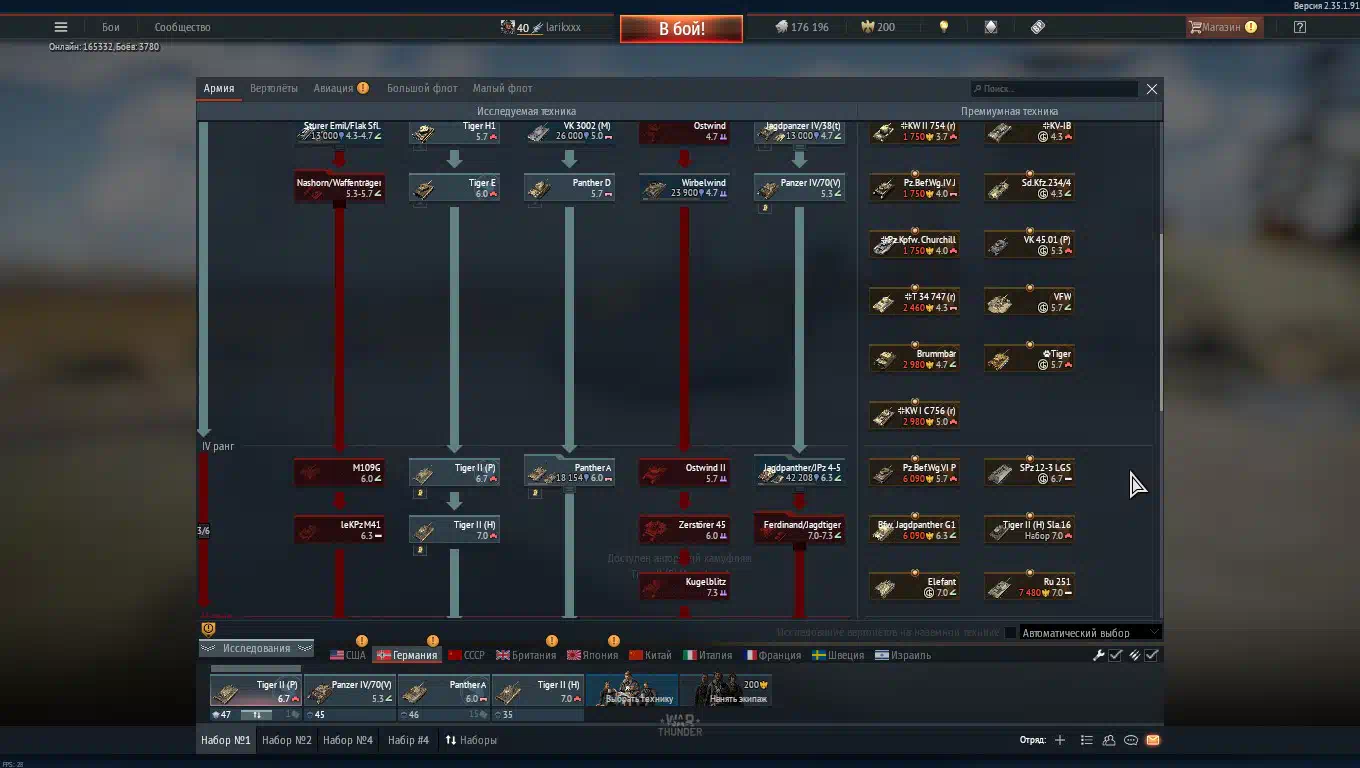Toggle helicopter research on ground vehicles checkbox
Image resolution: width=1360 pixels, height=768 pixels.
[1010, 632]
